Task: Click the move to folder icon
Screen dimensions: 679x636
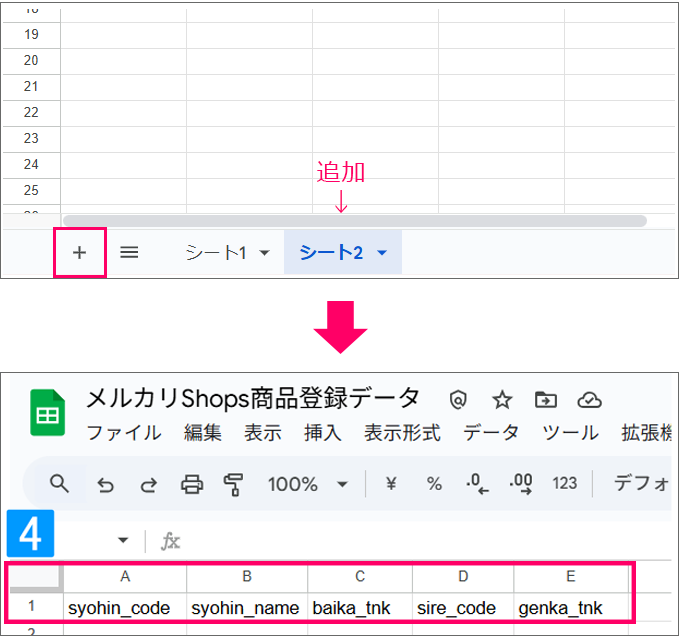Action: pyautogui.click(x=546, y=400)
